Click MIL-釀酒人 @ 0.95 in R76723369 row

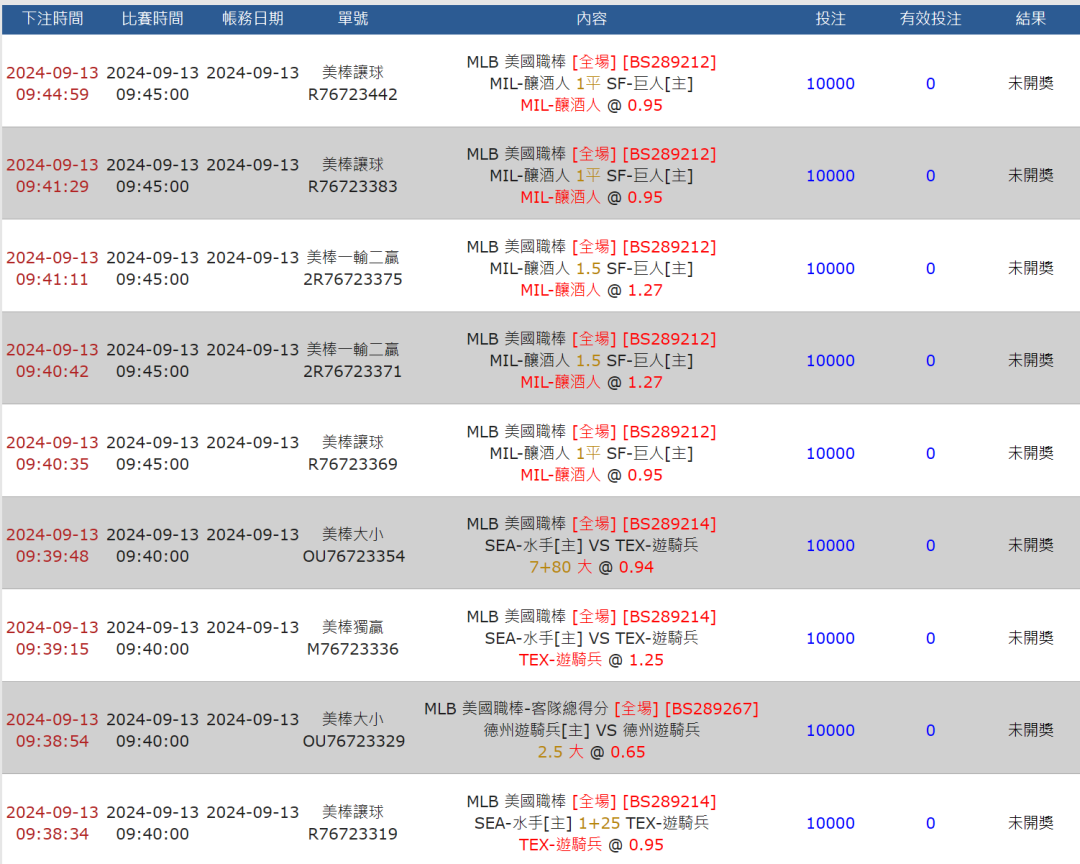[x=591, y=475]
